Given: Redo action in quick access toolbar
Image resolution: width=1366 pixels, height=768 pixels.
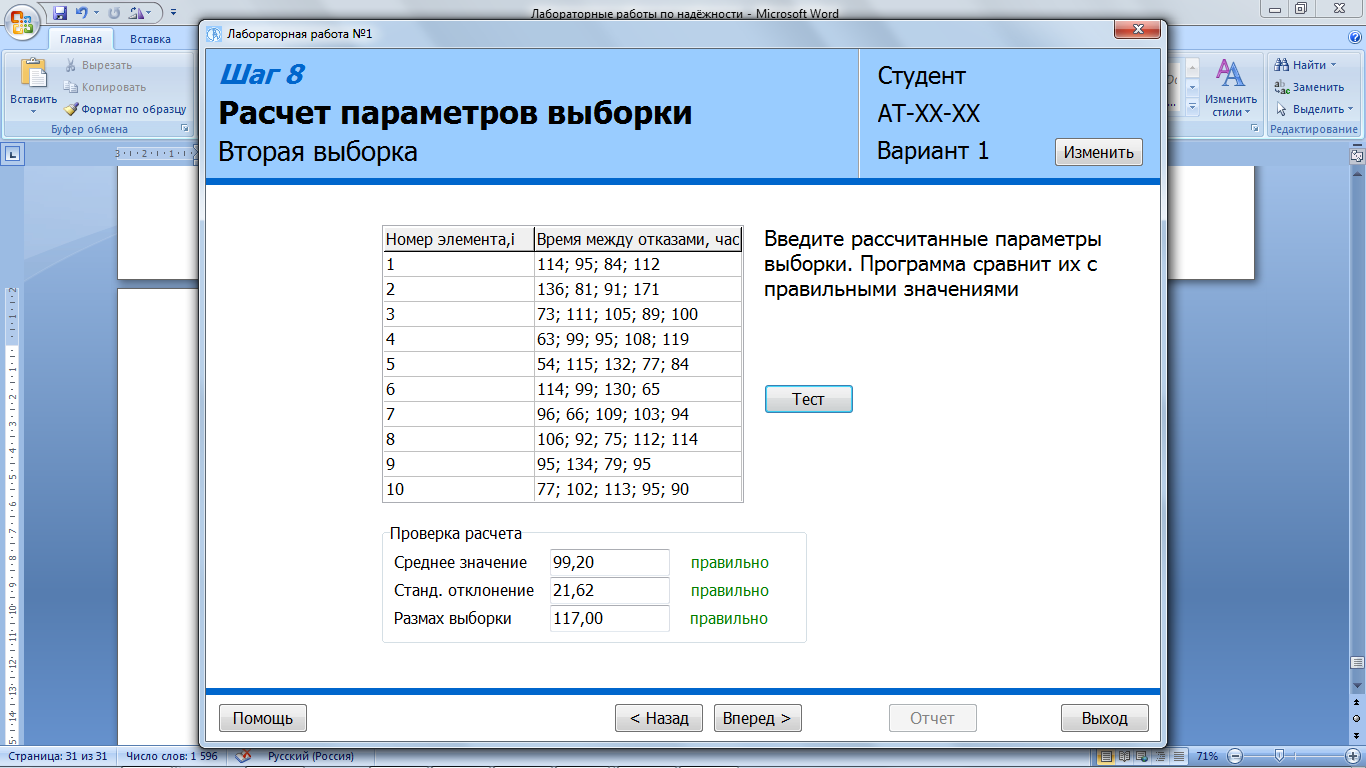Looking at the screenshot, I should tap(112, 13).
